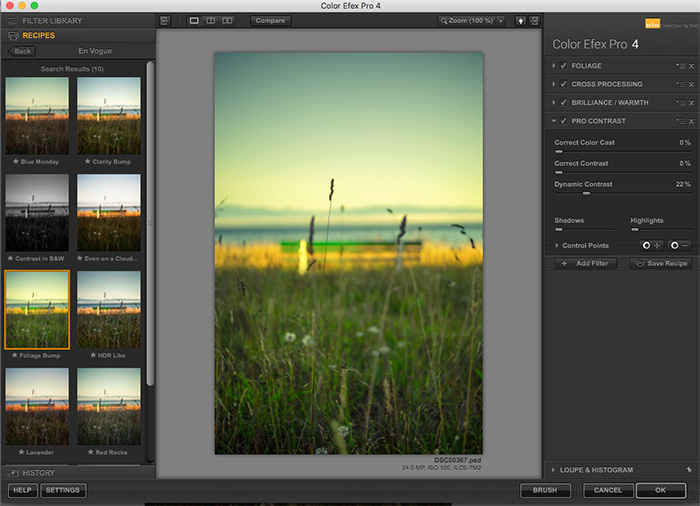Remove the Cross Processing filter
This screenshot has height=506, width=700.
692,84
